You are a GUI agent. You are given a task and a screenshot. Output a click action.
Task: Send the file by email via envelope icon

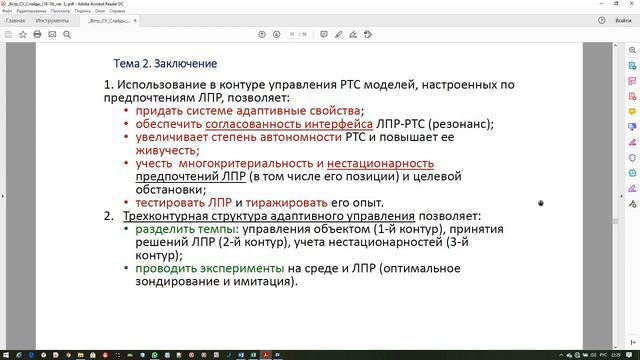52,35
